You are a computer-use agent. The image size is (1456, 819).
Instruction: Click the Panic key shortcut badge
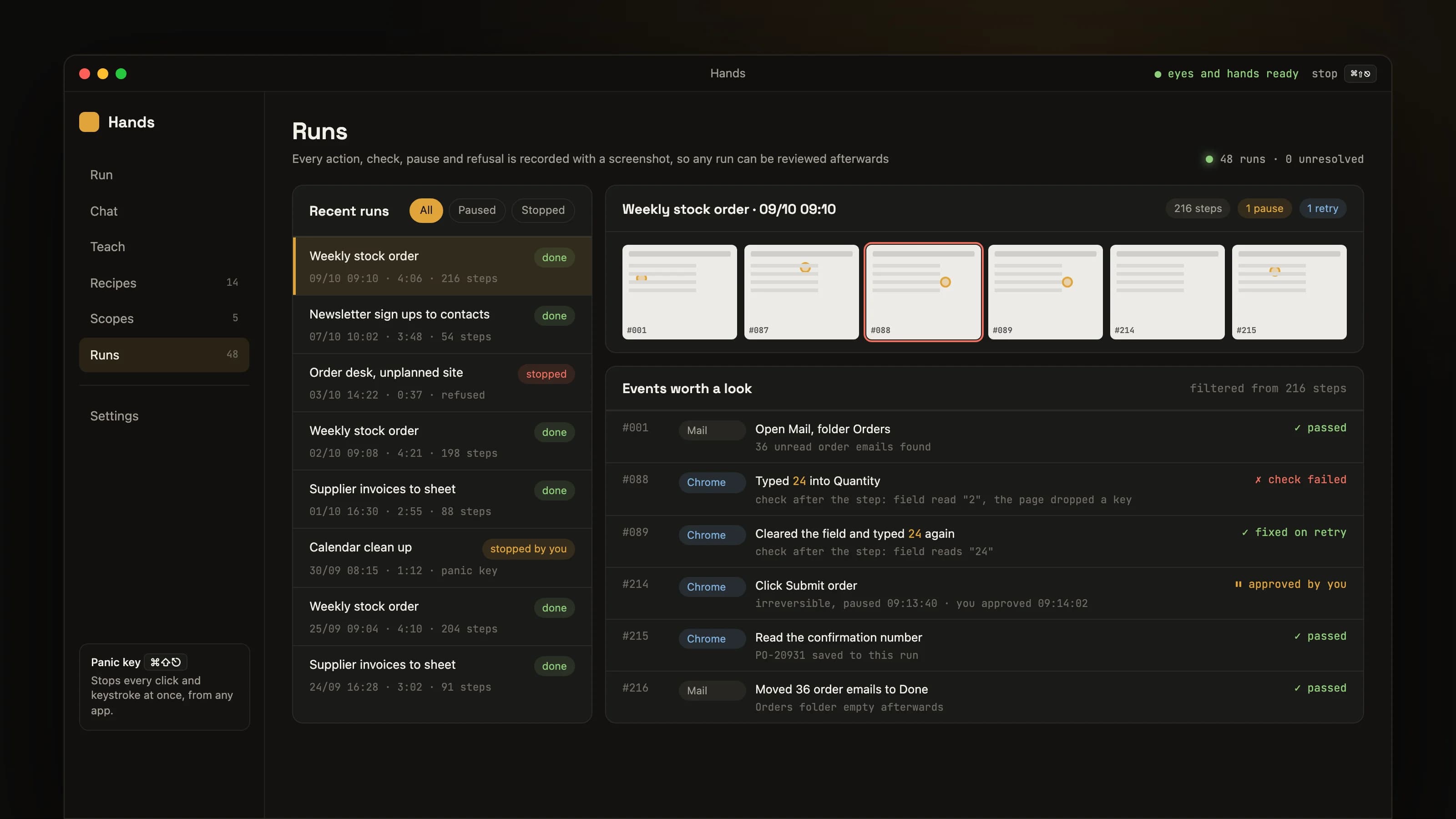(166, 662)
